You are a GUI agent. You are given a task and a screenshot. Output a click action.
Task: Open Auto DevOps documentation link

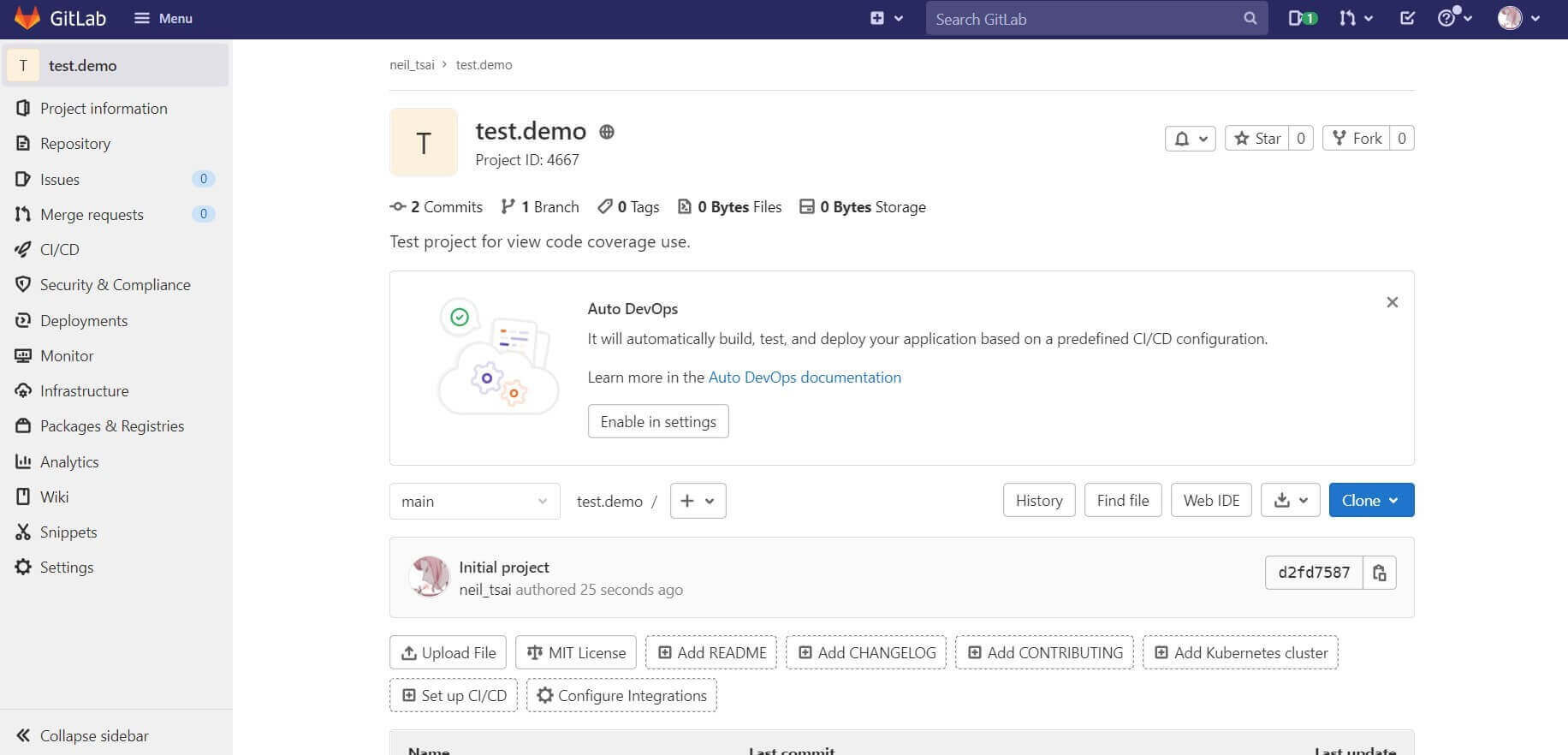point(805,377)
